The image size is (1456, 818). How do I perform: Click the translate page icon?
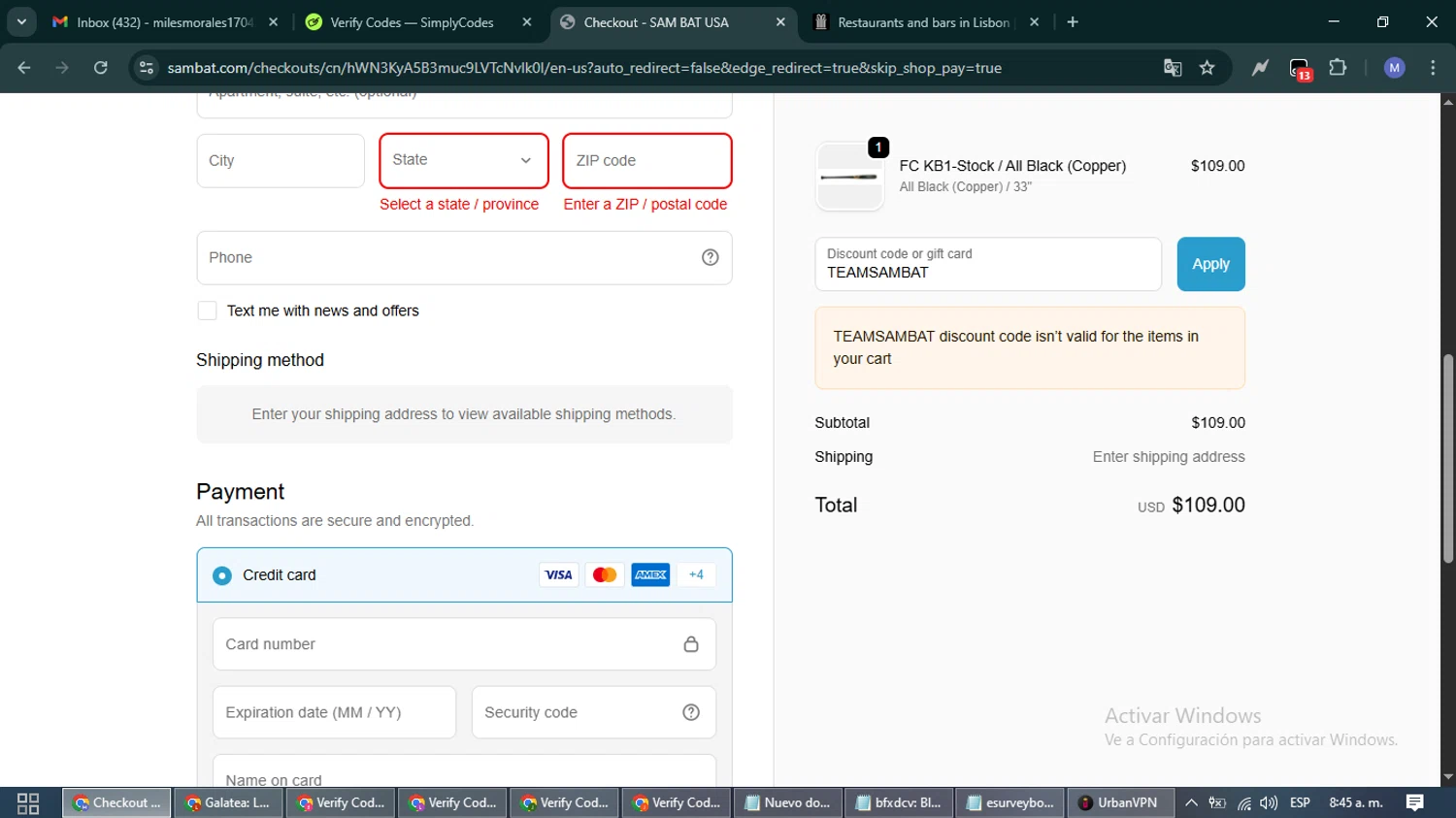click(1173, 68)
